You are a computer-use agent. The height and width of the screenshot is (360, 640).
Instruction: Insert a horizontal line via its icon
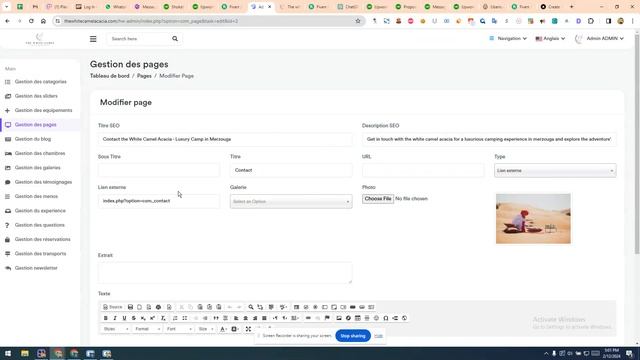click(367, 318)
